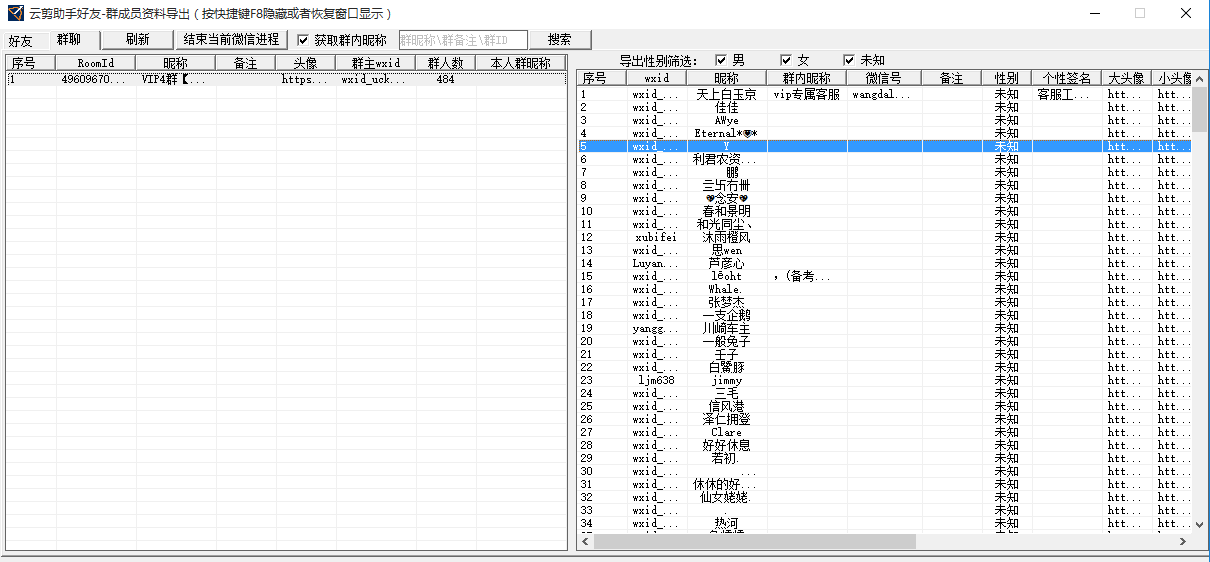Open the 群聊 tab
The height and width of the screenshot is (562, 1210).
click(69, 40)
